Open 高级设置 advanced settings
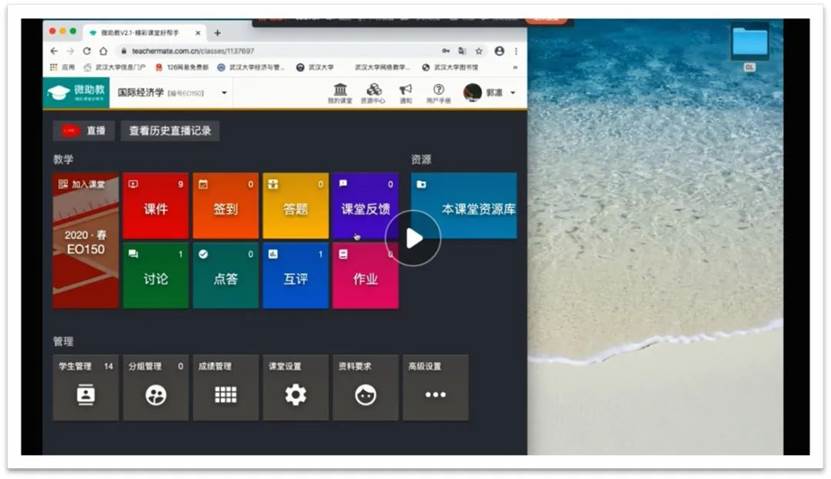The image size is (831, 479). [435, 388]
